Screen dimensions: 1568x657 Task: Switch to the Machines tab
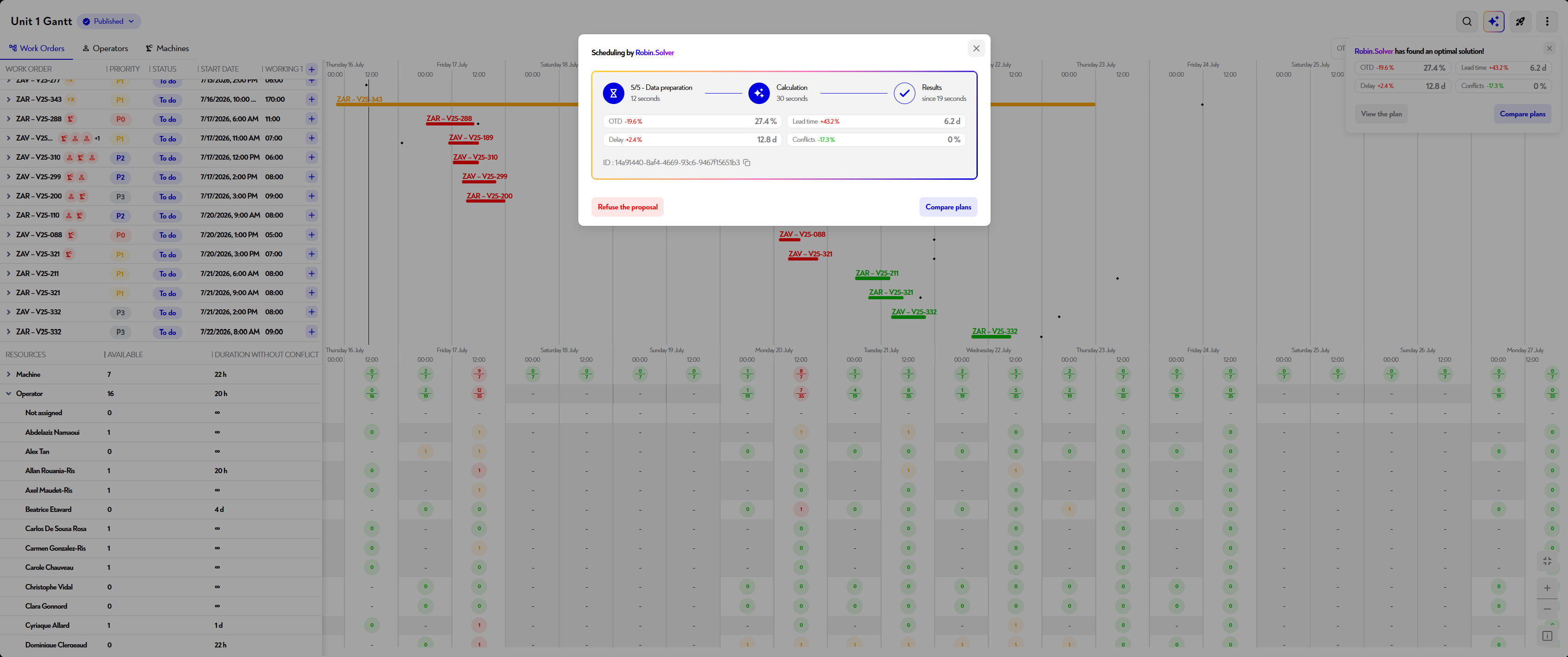point(167,48)
